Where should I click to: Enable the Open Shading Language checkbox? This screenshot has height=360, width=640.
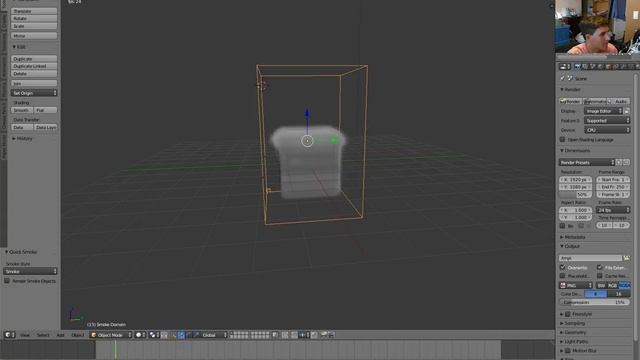562,140
